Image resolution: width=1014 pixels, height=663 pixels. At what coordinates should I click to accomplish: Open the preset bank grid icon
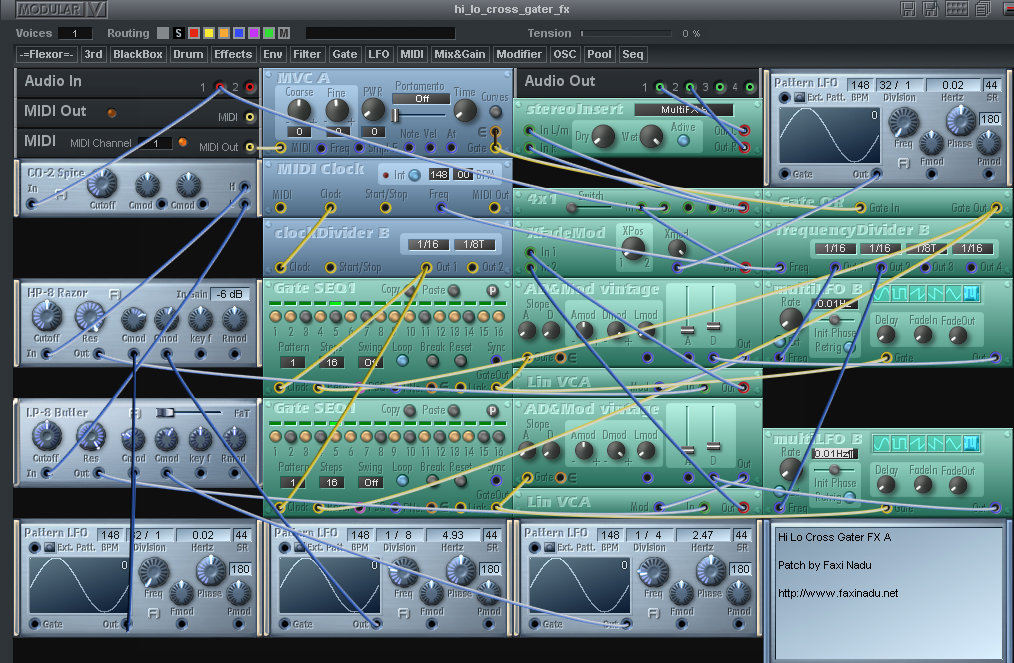(957, 8)
